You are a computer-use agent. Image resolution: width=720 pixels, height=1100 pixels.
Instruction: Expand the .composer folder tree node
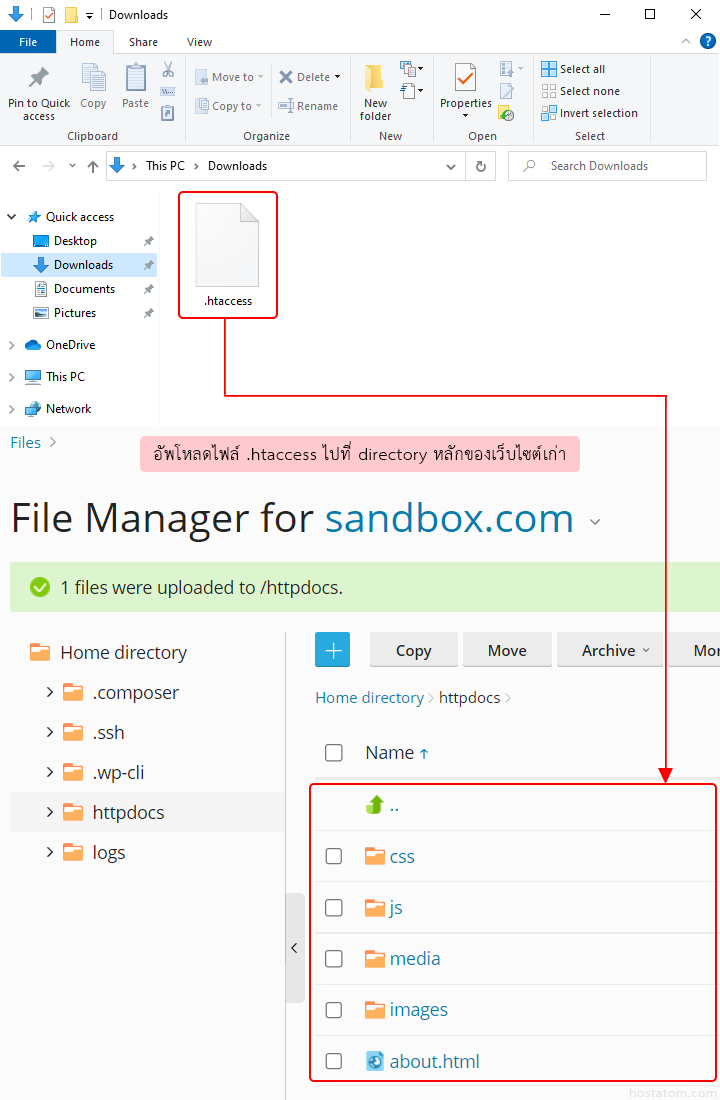[x=50, y=692]
